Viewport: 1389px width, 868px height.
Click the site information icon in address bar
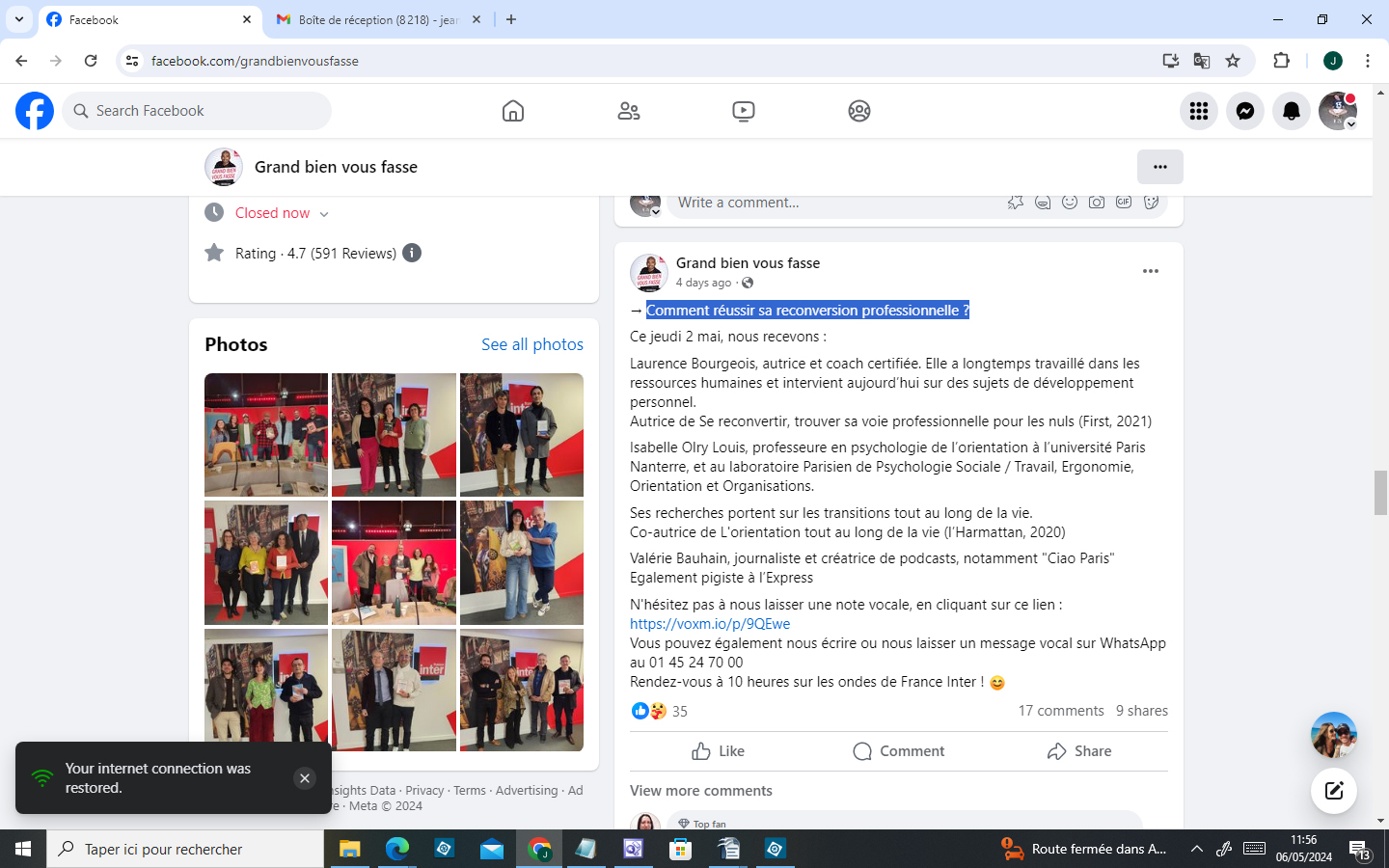coord(132,61)
